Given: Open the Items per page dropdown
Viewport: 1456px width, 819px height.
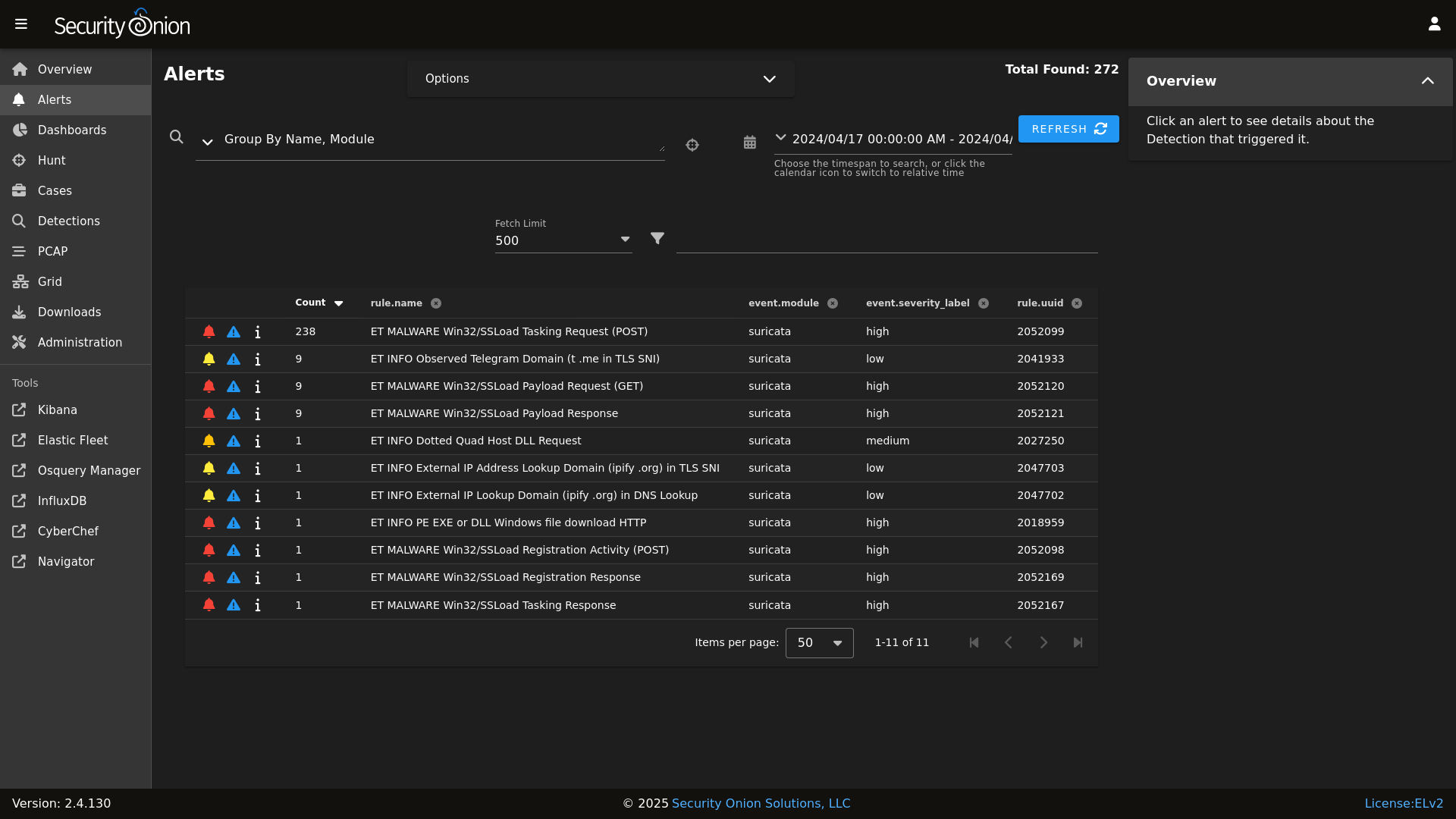Looking at the screenshot, I should pyautogui.click(x=819, y=643).
